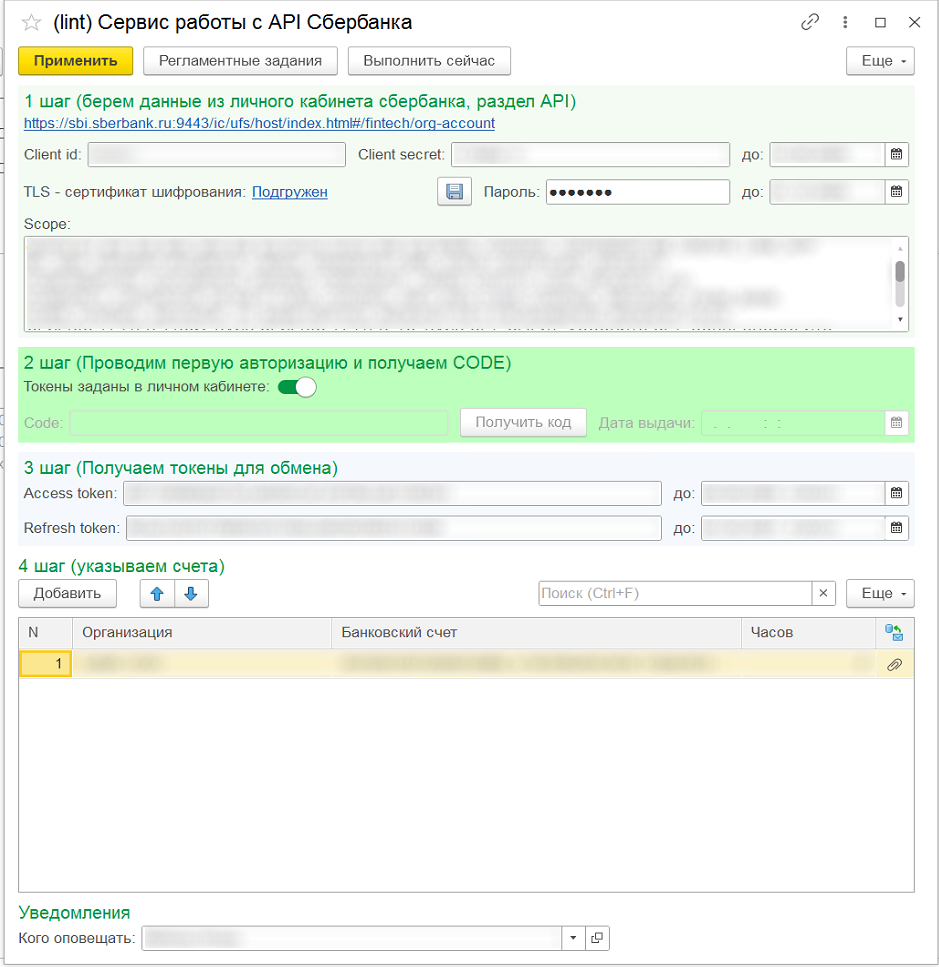The image size is (939, 967).
Task: Add window to favorites with star icon
Action: (31, 23)
